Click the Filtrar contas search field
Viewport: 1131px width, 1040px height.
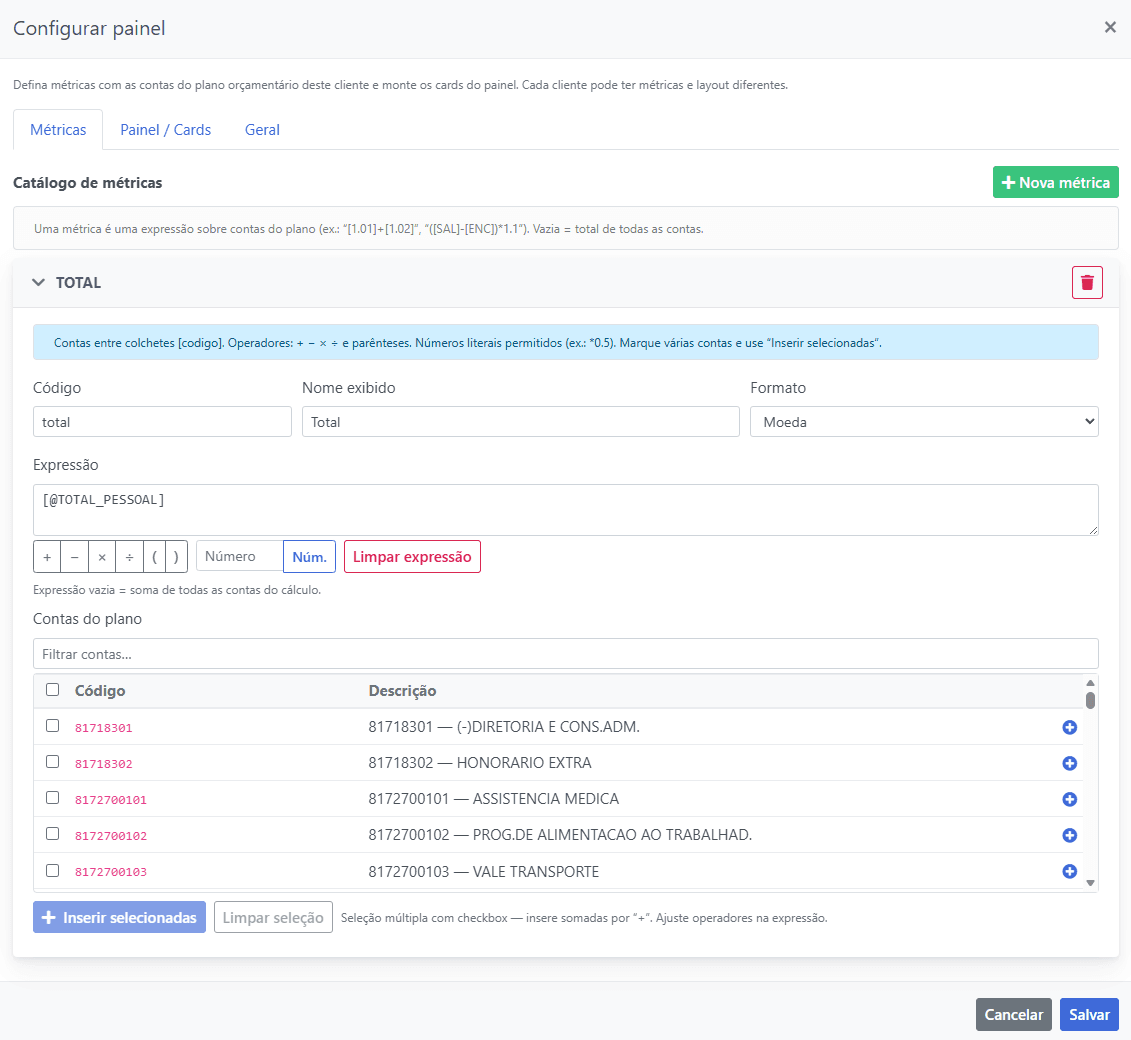coord(566,654)
